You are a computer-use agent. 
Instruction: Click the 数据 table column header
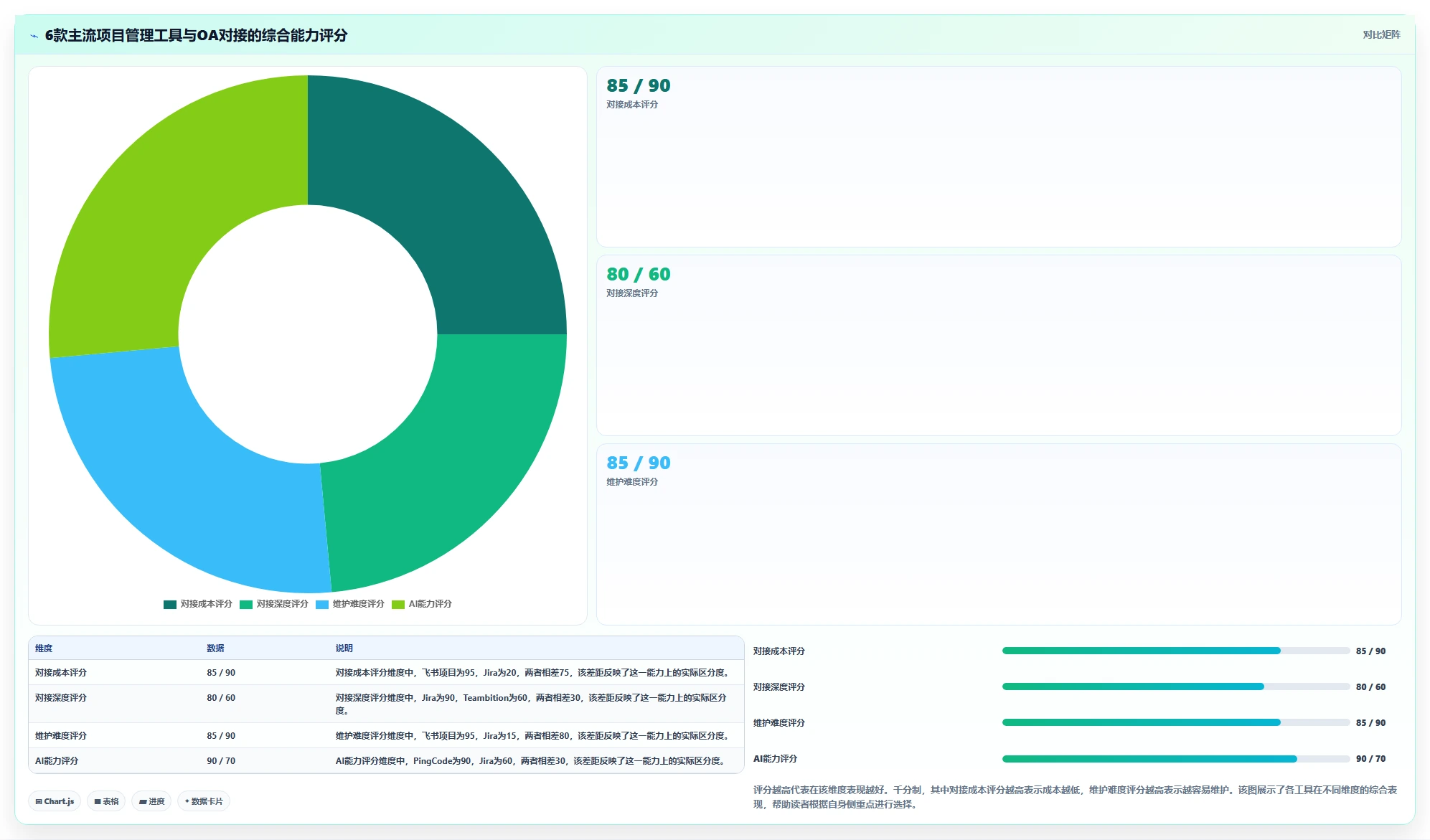(x=215, y=648)
